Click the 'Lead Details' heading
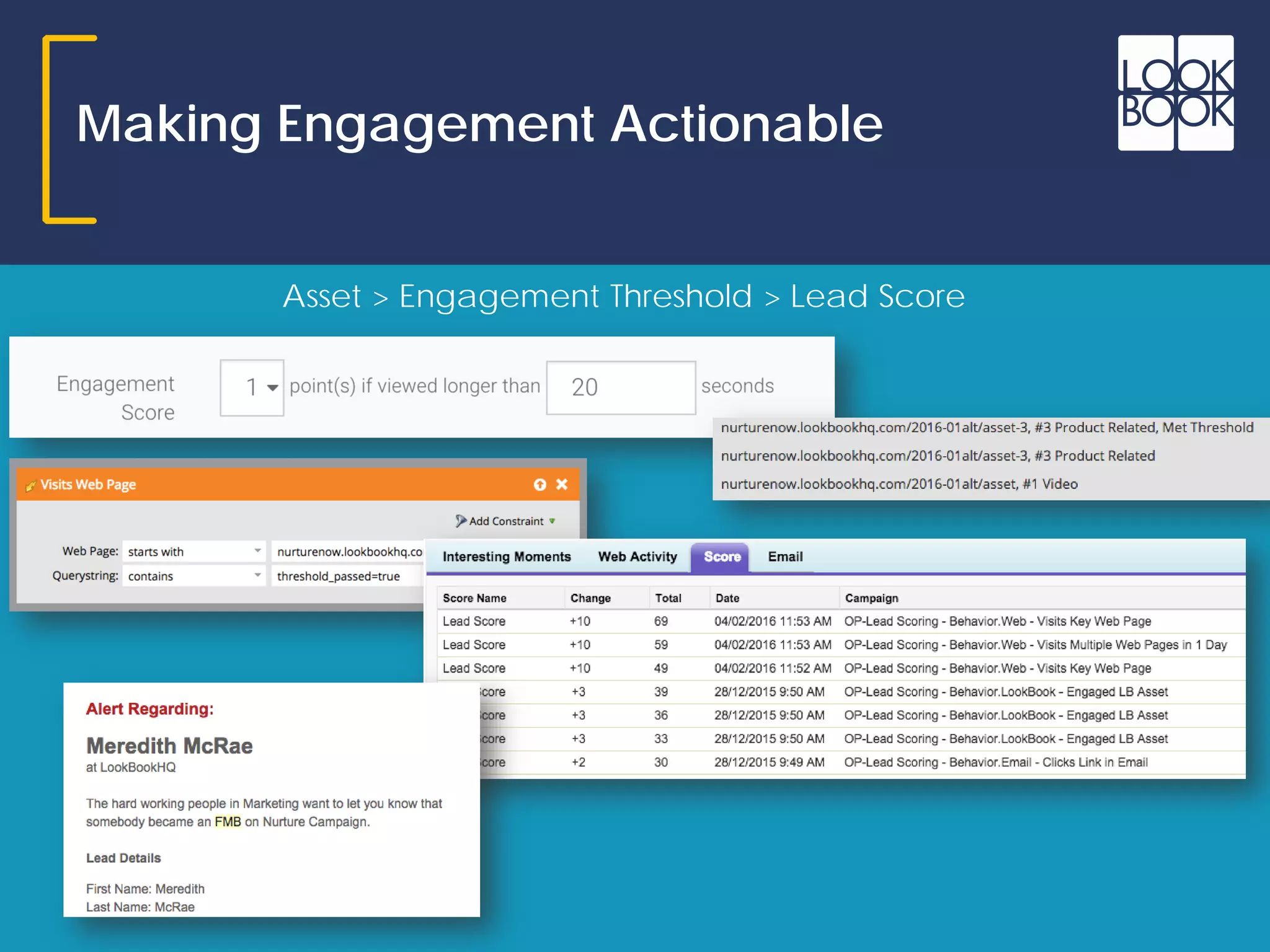1270x952 pixels. click(123, 858)
